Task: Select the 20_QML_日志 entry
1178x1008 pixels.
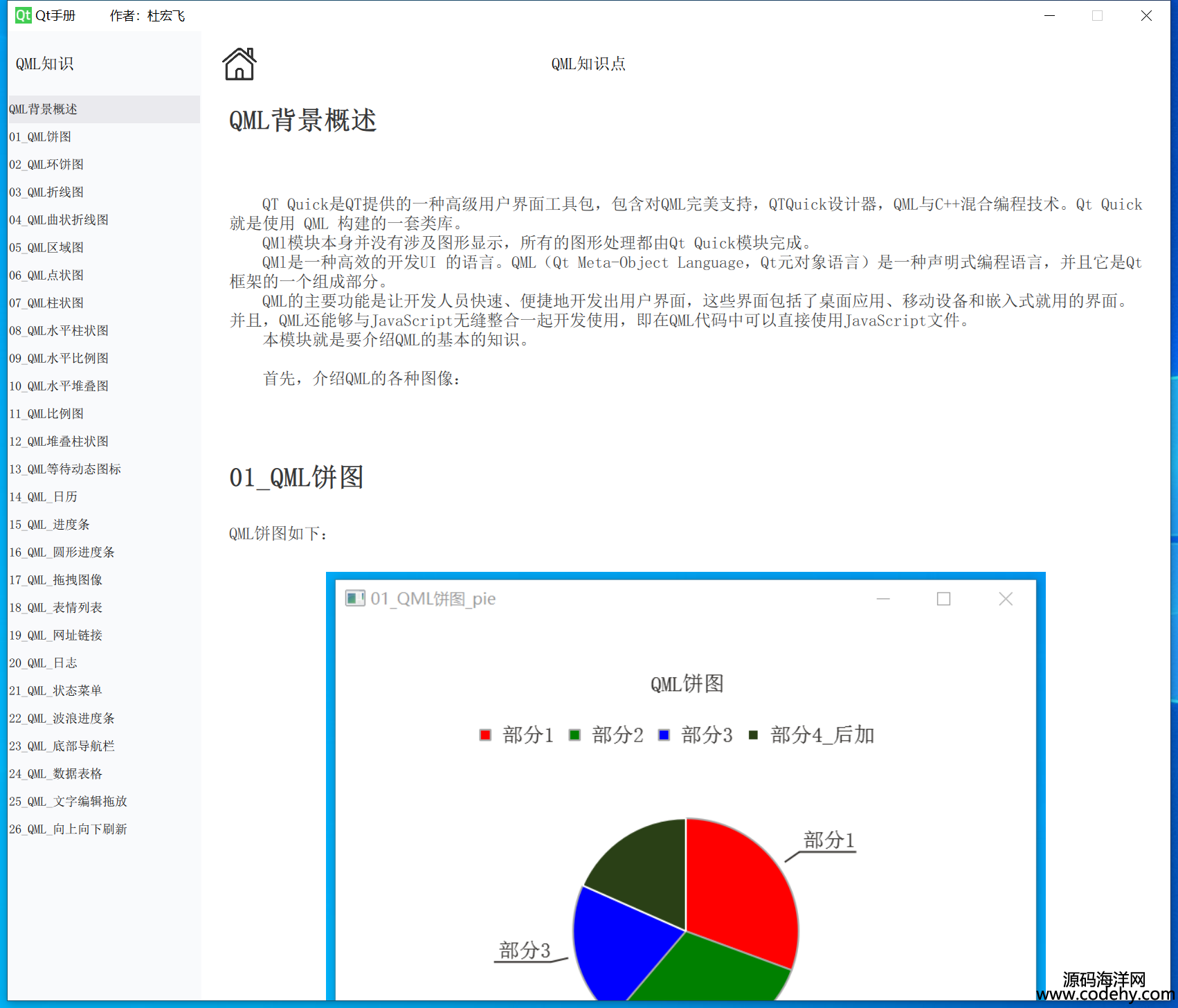Action: (104, 663)
